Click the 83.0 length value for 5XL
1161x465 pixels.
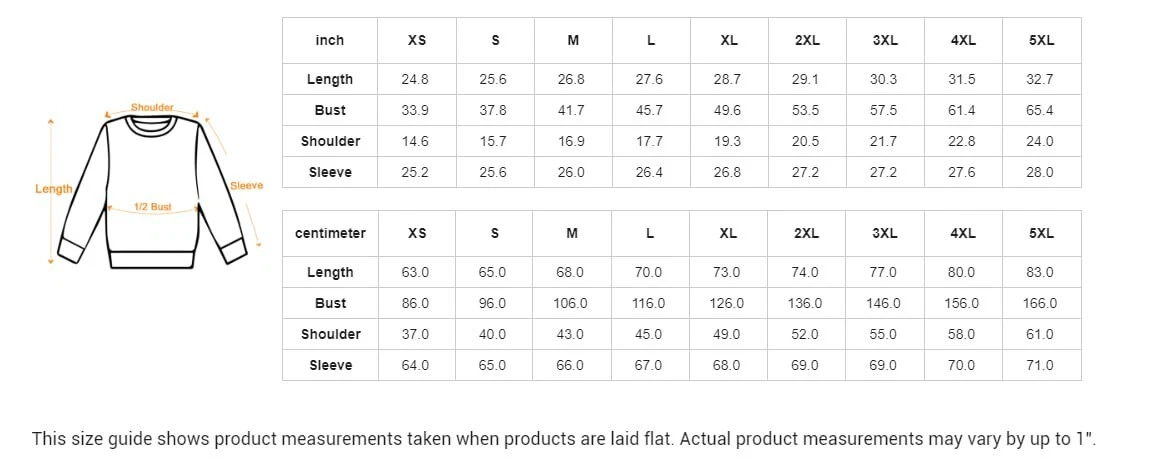pyautogui.click(x=1040, y=272)
